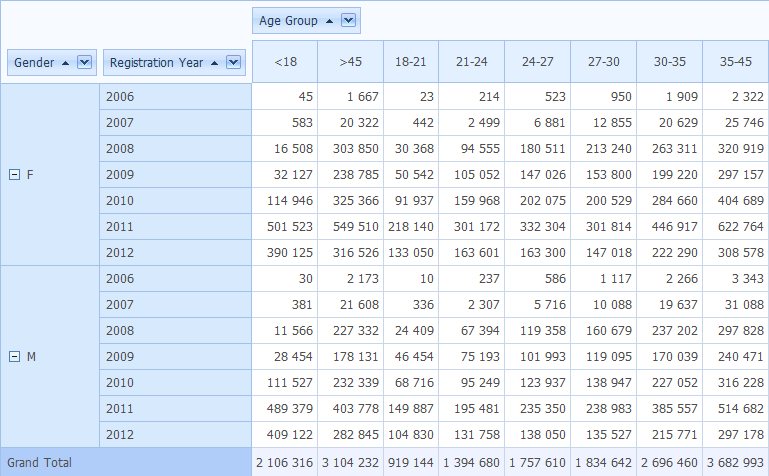
Task: Click the Grand Total cell 919 144
Action: [x=411, y=462]
